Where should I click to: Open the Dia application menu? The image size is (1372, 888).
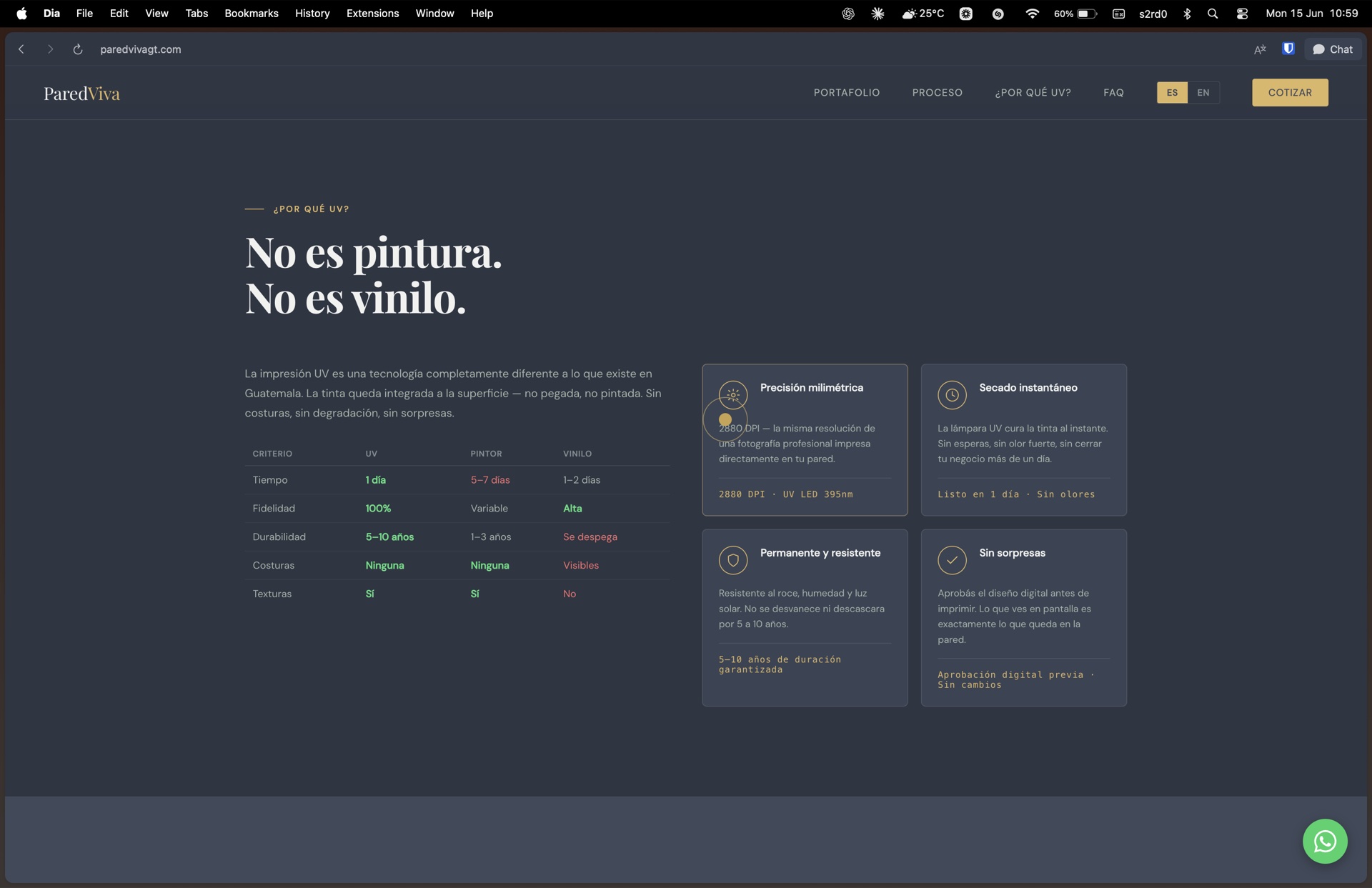(51, 13)
